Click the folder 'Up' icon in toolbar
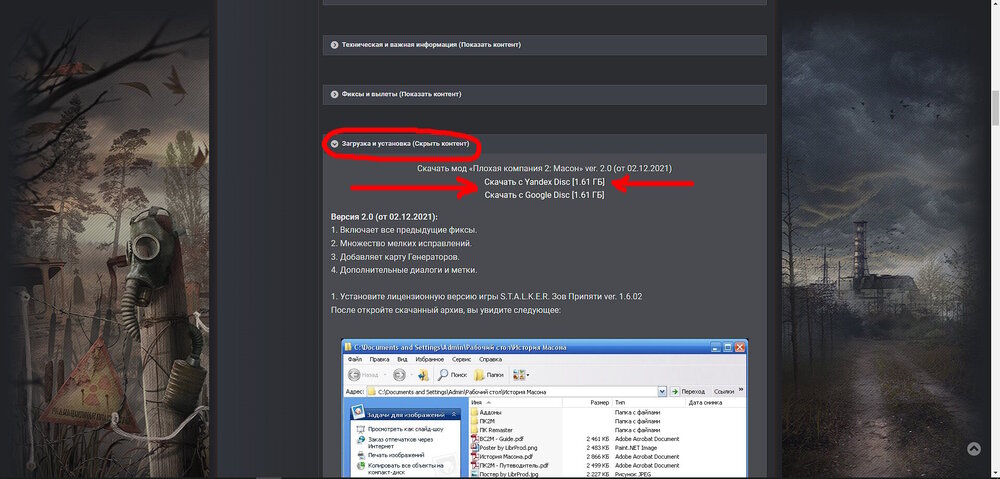Viewport: 1000px width, 479px height. [x=423, y=375]
